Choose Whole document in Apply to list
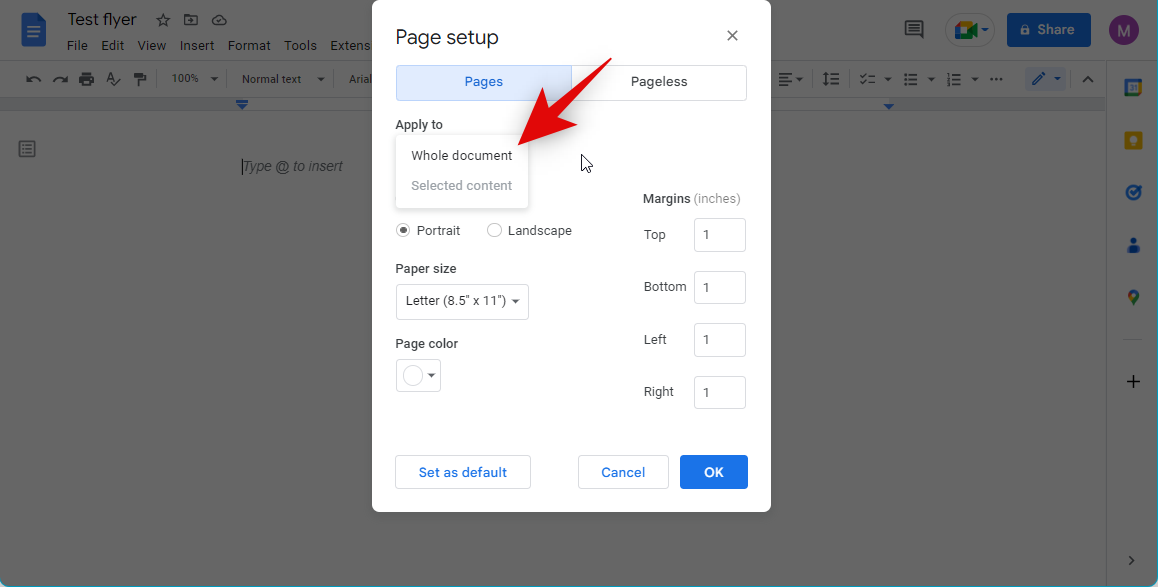This screenshot has width=1158, height=587. (461, 155)
